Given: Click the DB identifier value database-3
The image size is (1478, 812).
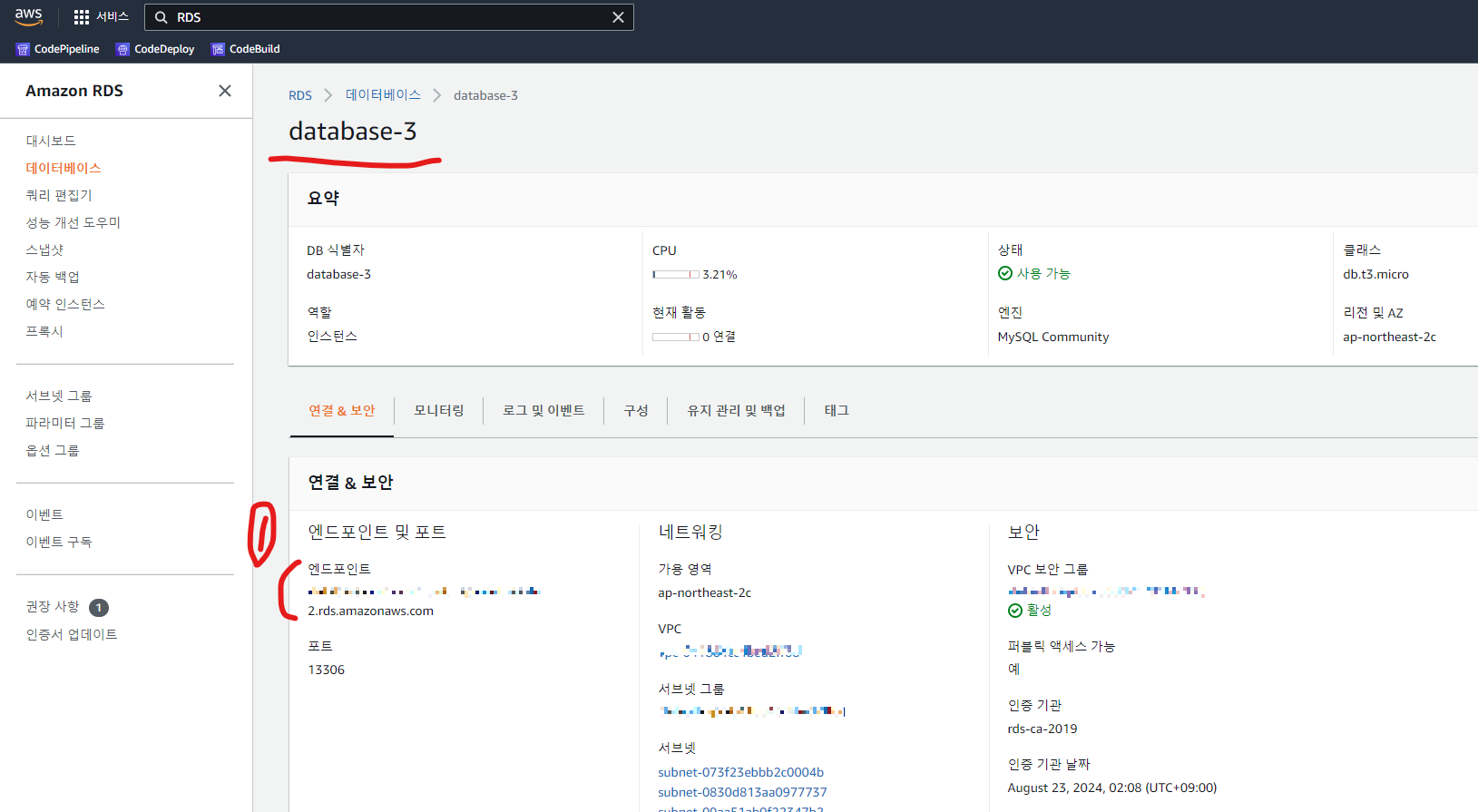Looking at the screenshot, I should pyautogui.click(x=339, y=274).
